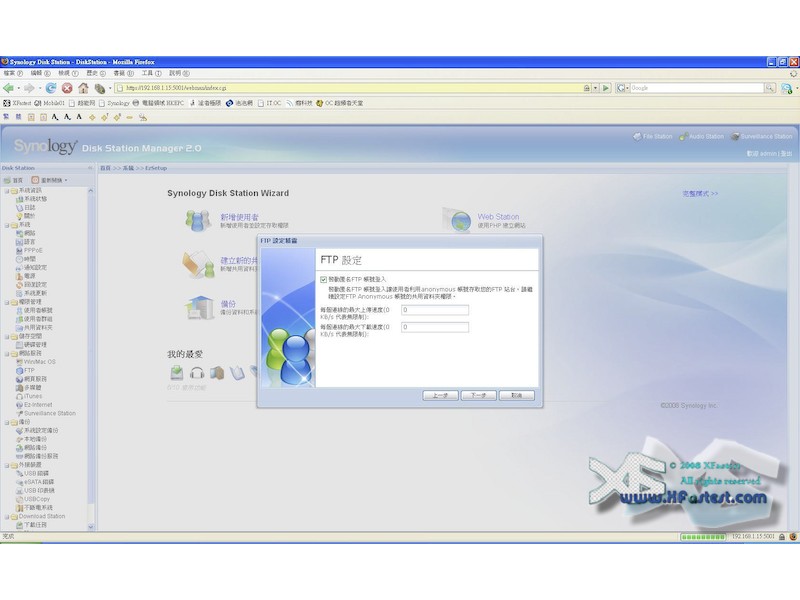Click the Google search box
800x600 pixels.
(697, 88)
